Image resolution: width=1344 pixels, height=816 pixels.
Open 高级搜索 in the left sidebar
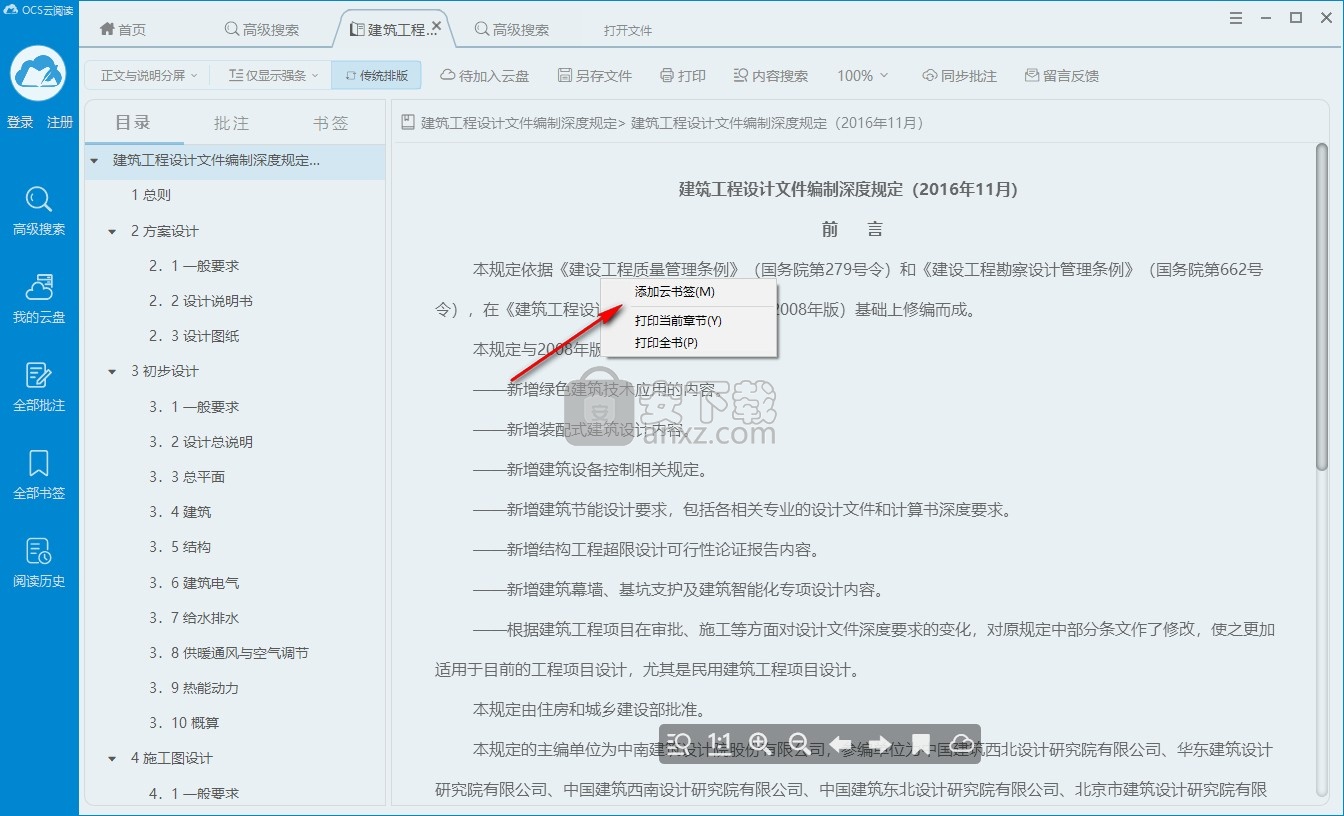(39, 211)
